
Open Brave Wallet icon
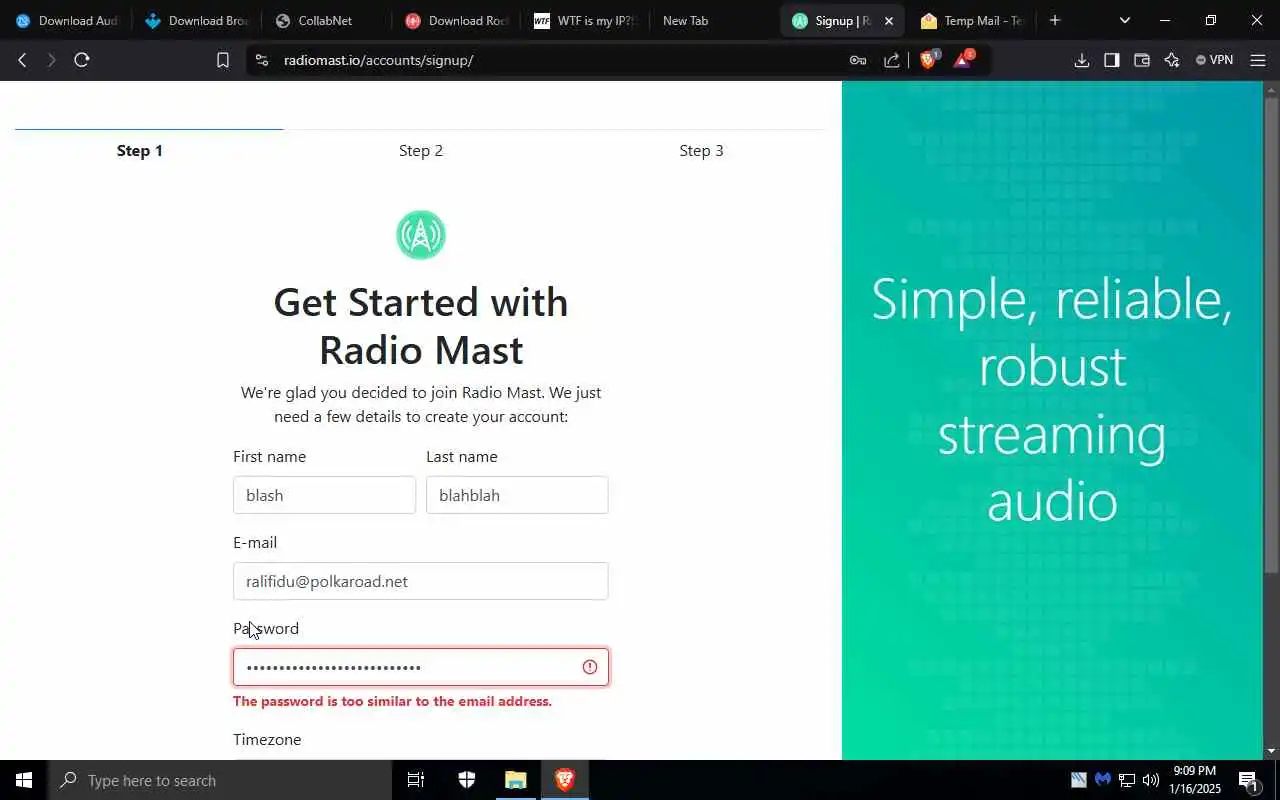pyautogui.click(x=1141, y=60)
